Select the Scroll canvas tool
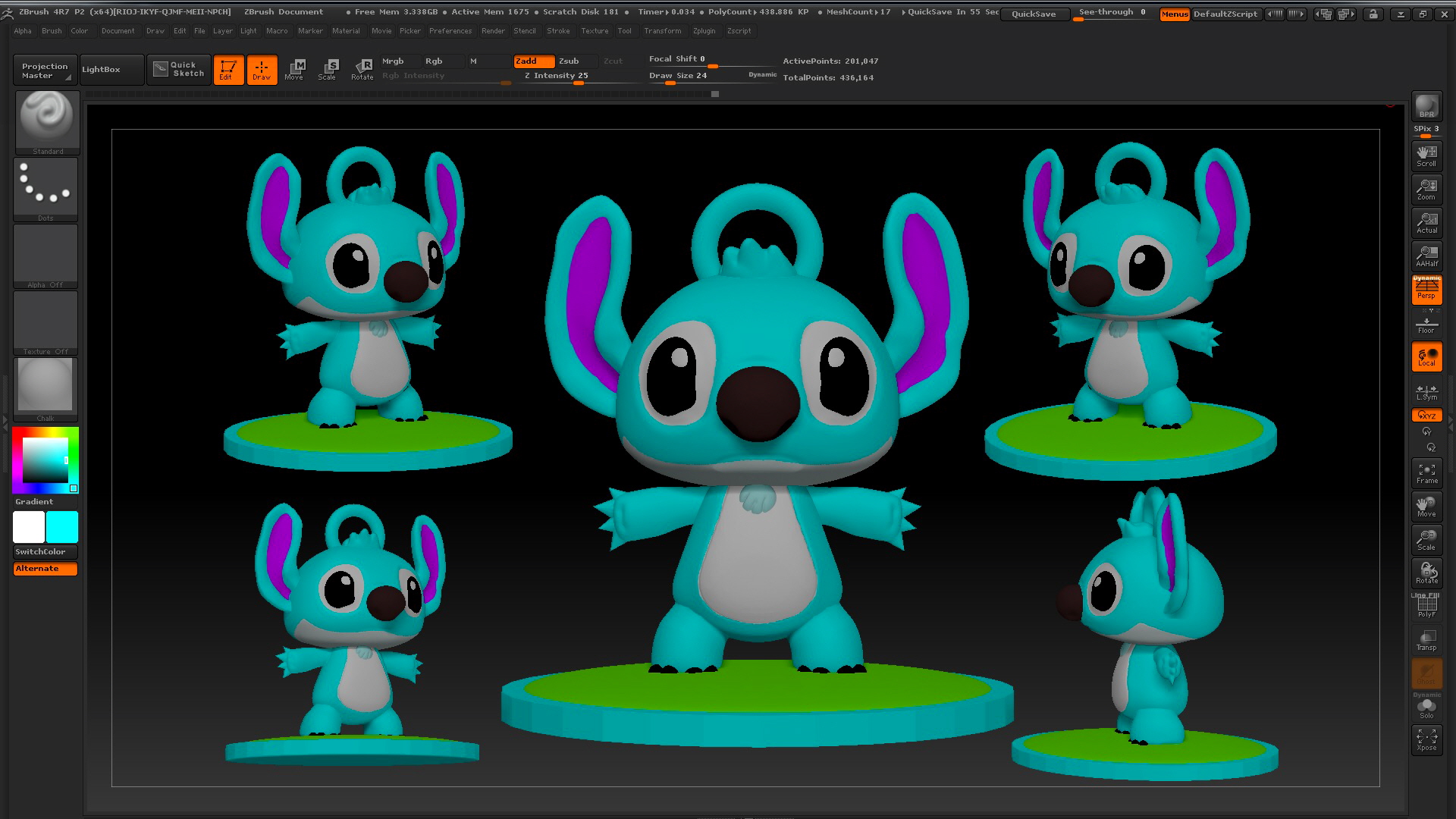 pos(1426,156)
